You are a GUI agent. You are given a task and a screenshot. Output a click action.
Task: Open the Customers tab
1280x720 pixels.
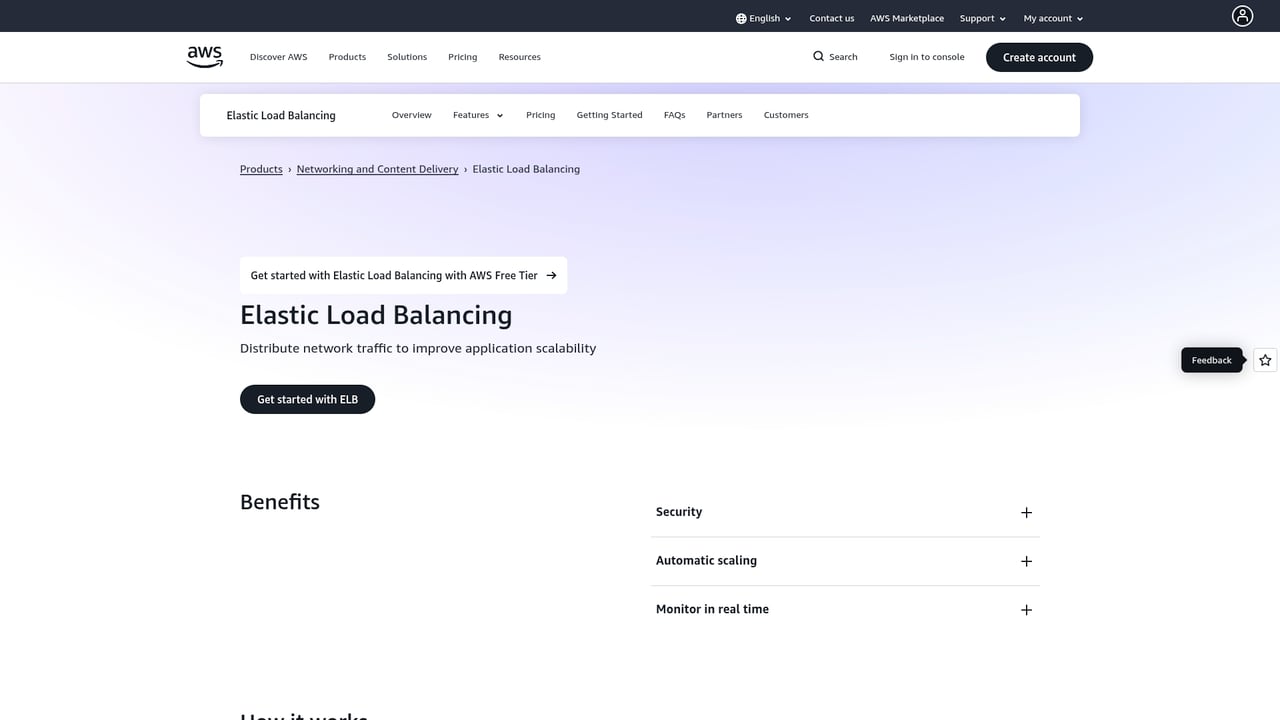point(785,115)
